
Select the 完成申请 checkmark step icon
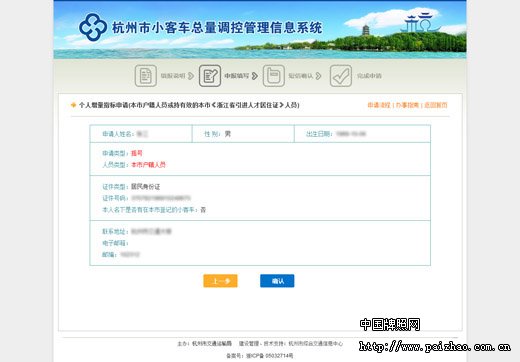(341, 76)
